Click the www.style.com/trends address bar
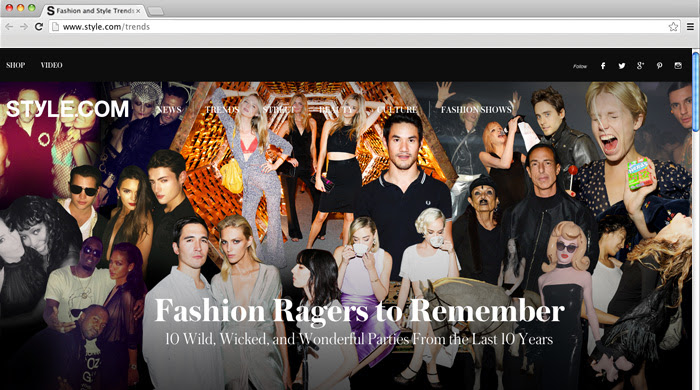The image size is (700, 390). pos(364,27)
